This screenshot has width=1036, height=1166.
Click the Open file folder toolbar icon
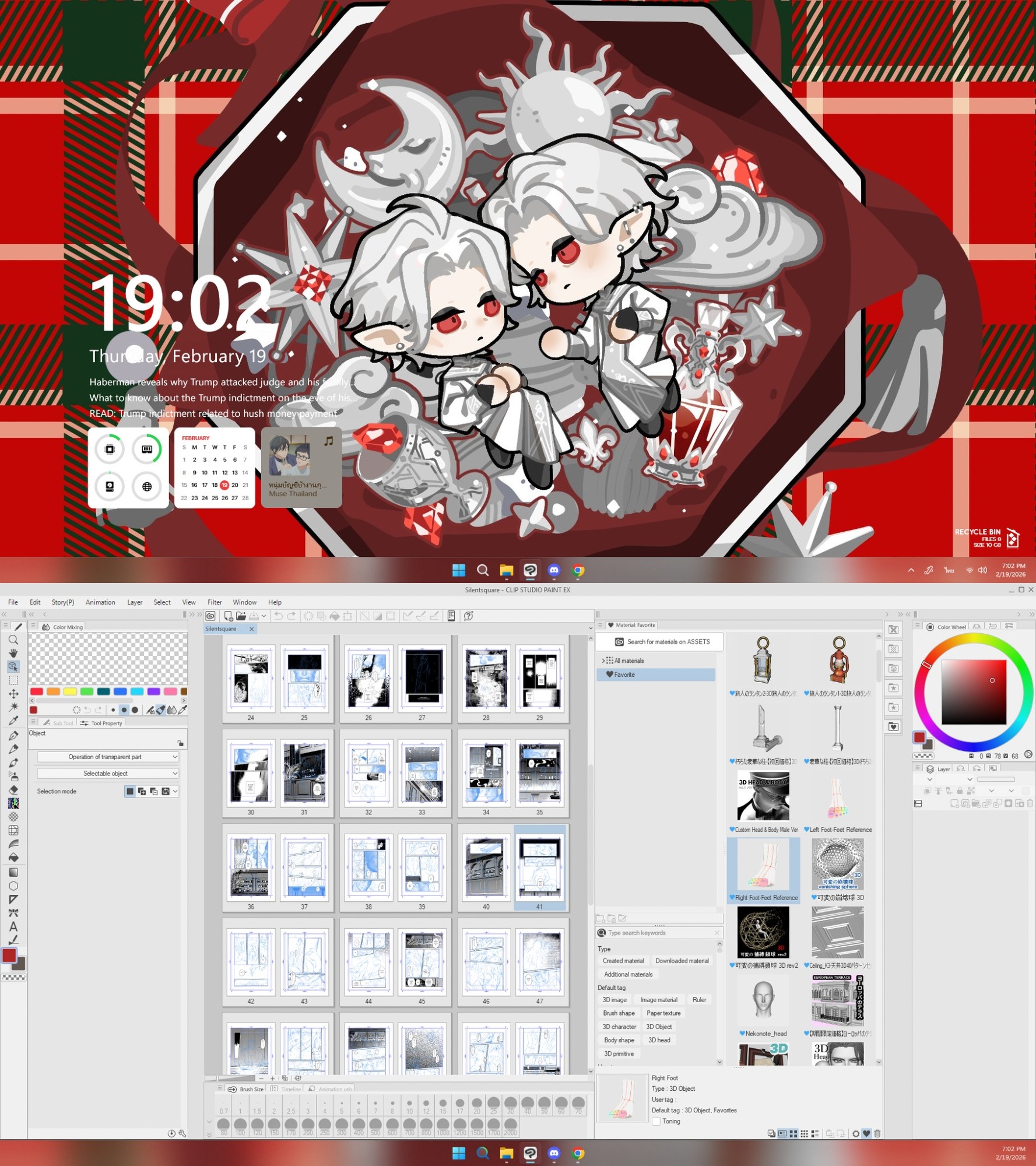pos(241,616)
